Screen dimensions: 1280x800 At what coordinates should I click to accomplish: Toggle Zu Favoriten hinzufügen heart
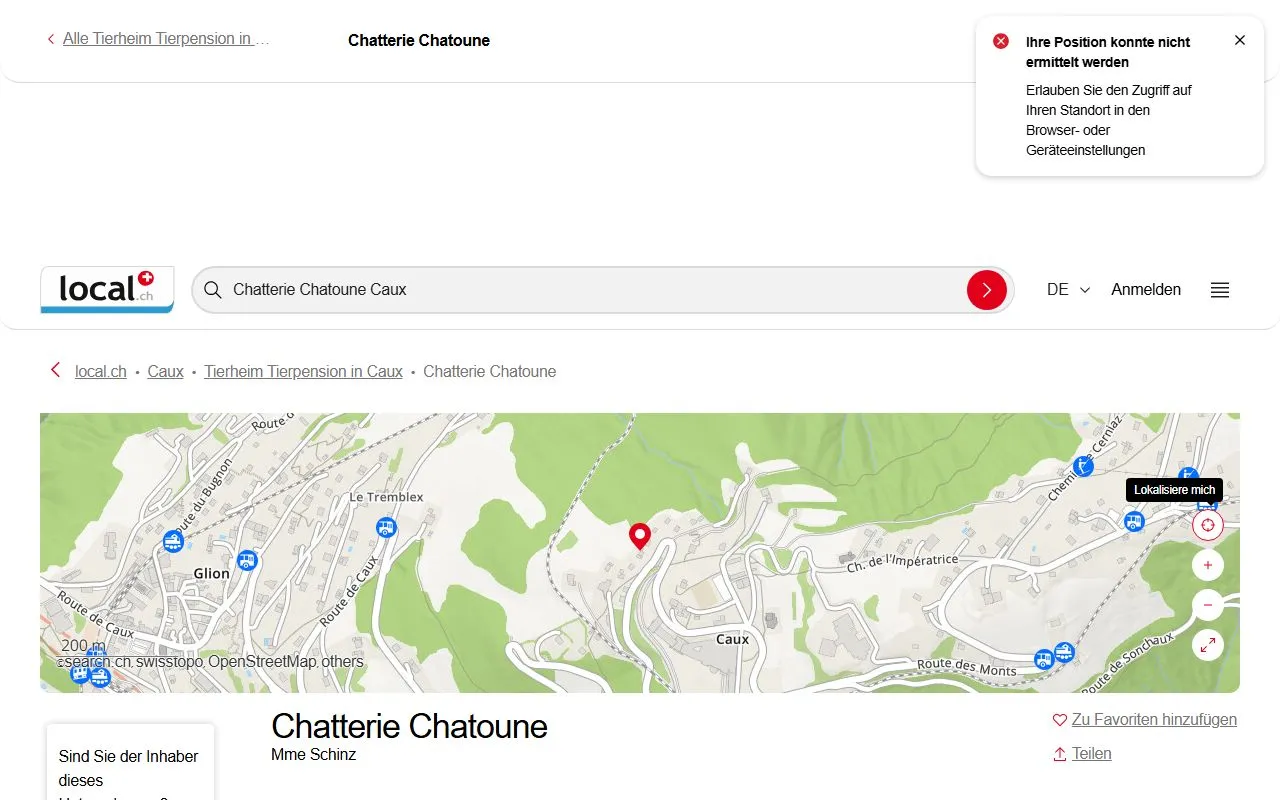1059,719
